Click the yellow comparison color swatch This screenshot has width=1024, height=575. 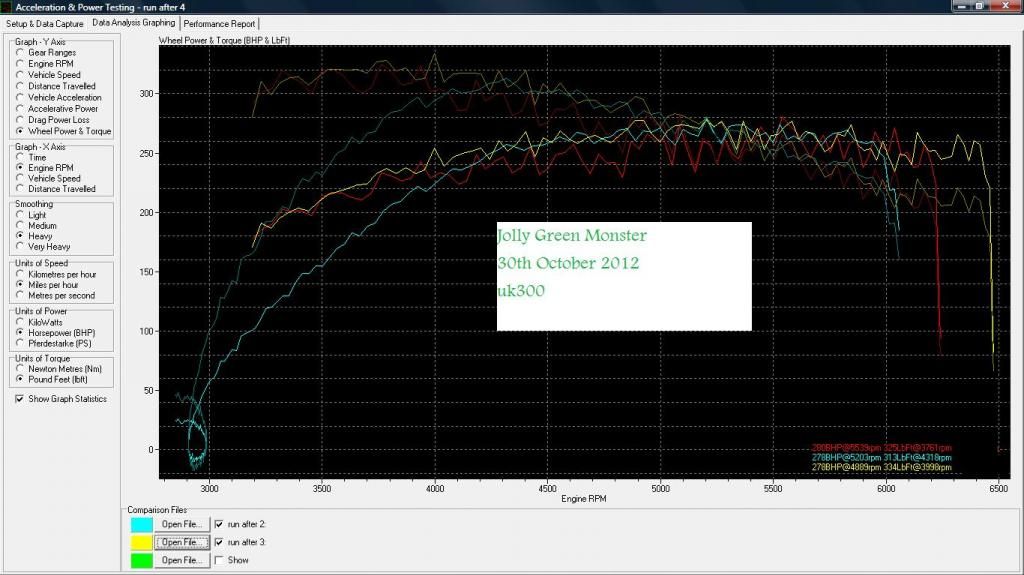(141, 542)
